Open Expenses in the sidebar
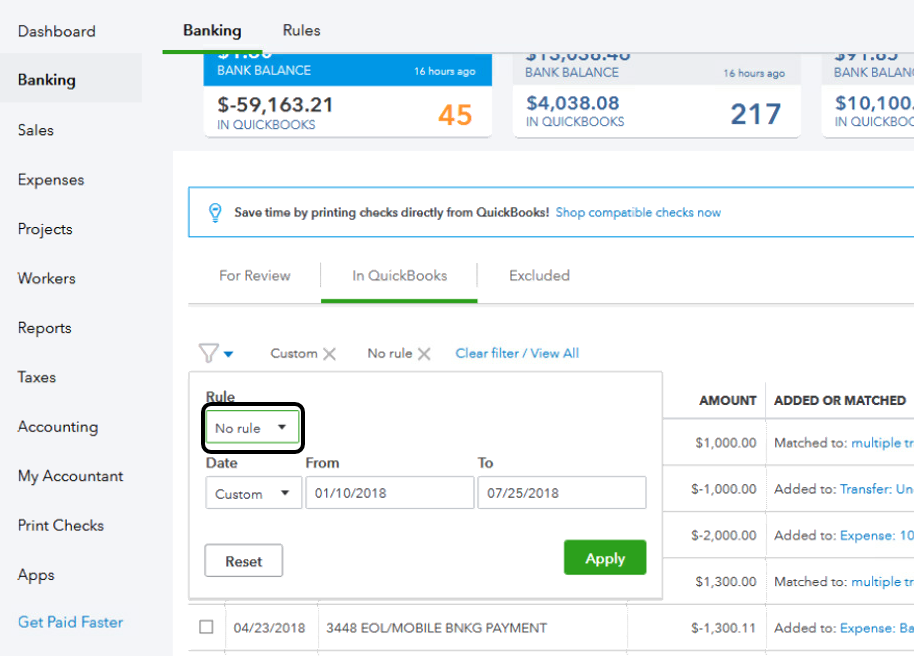The image size is (914, 656). click(x=51, y=180)
